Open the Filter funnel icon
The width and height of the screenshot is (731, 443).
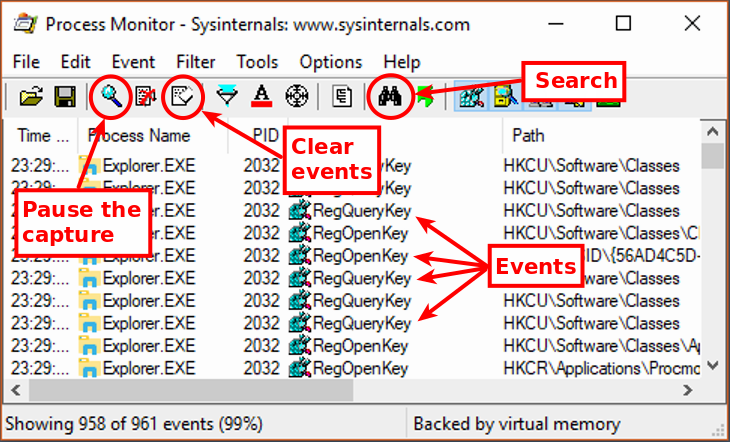[x=228, y=97]
